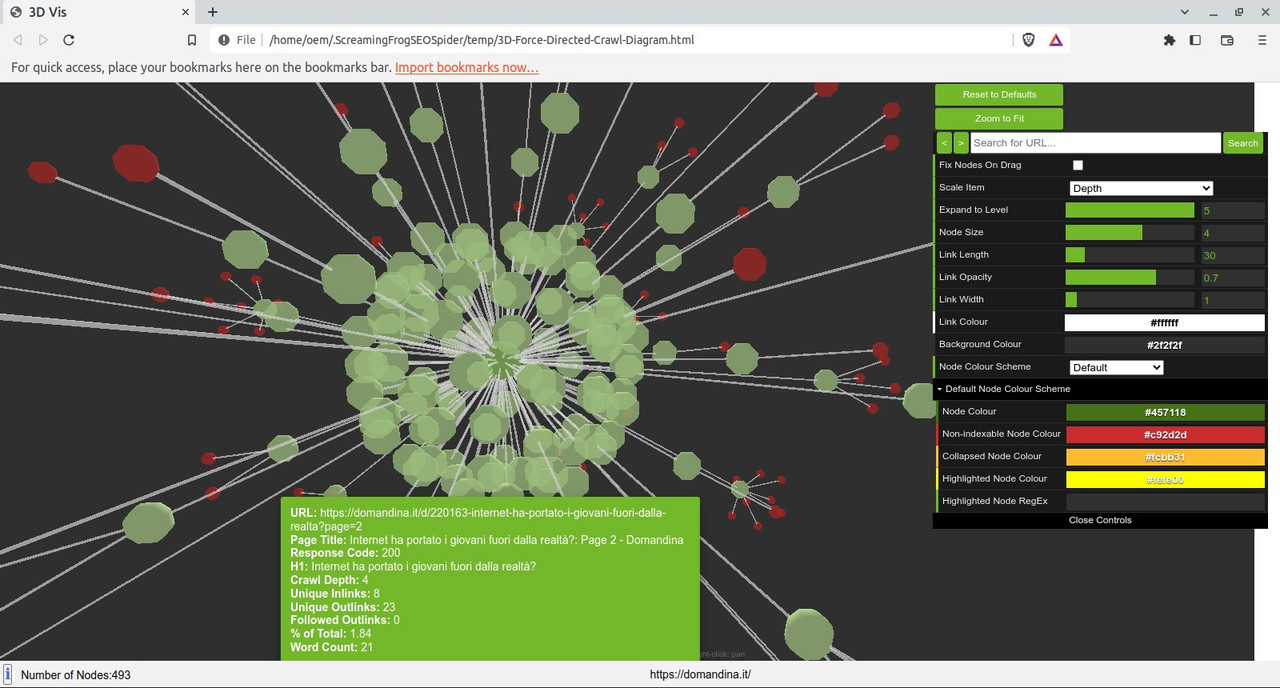
Task: Click the Close Controls bar
Action: pos(1100,520)
